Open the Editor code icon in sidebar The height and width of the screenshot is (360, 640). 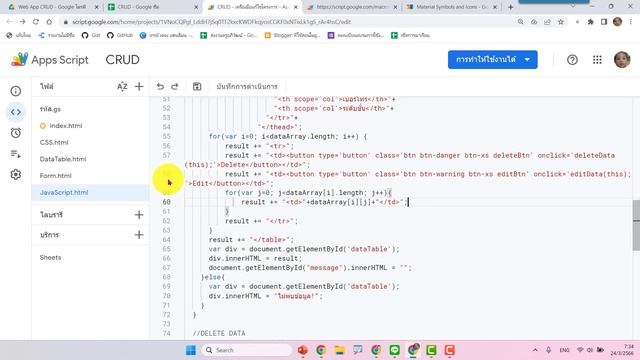pos(16,112)
